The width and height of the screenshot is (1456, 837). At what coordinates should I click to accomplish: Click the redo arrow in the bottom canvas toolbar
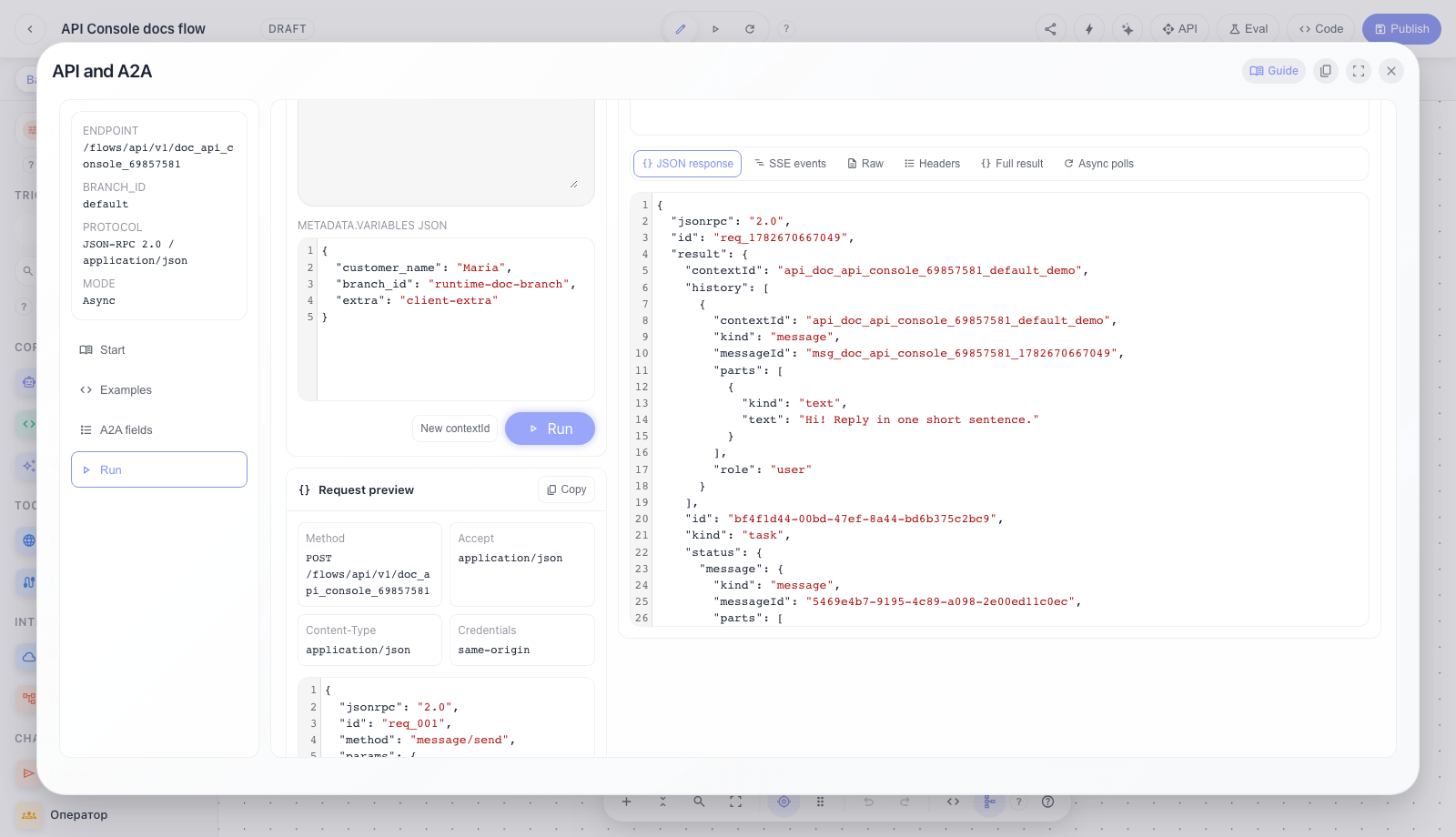pyautogui.click(x=905, y=802)
